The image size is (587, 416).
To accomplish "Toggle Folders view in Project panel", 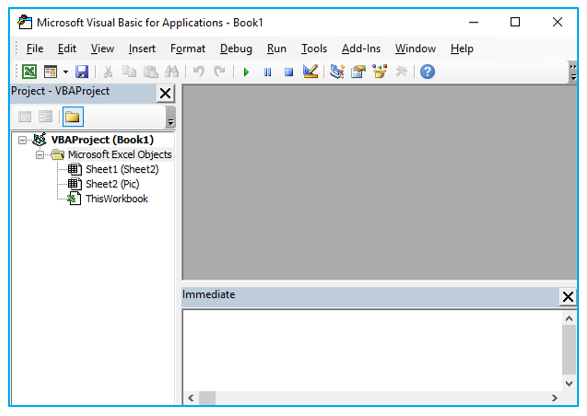I will click(73, 117).
